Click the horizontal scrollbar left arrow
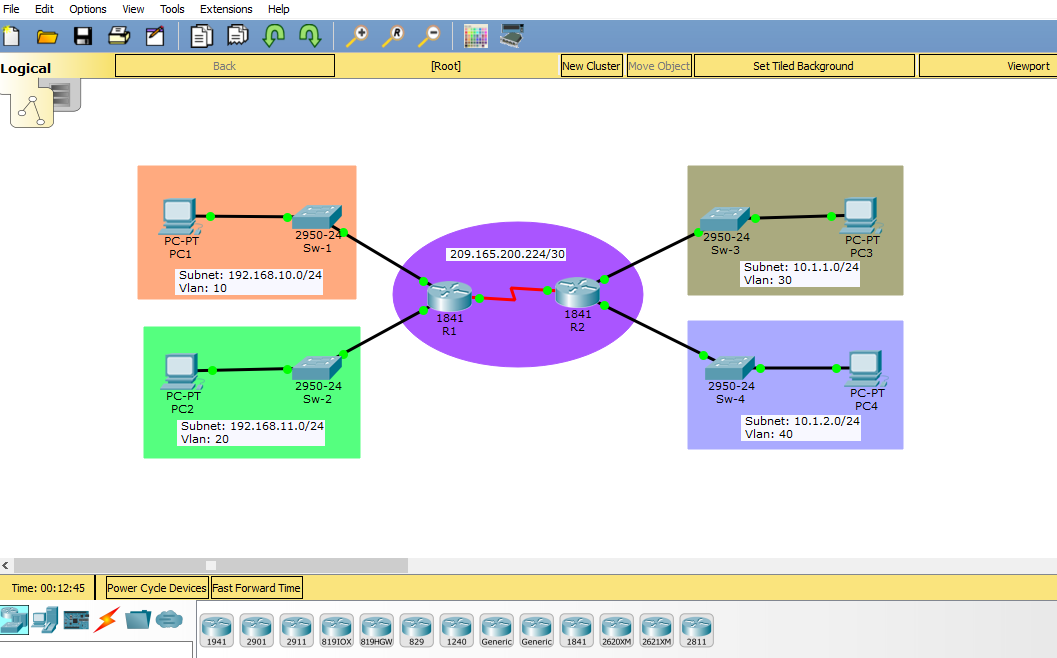Image resolution: width=1057 pixels, height=658 pixels. (5, 566)
